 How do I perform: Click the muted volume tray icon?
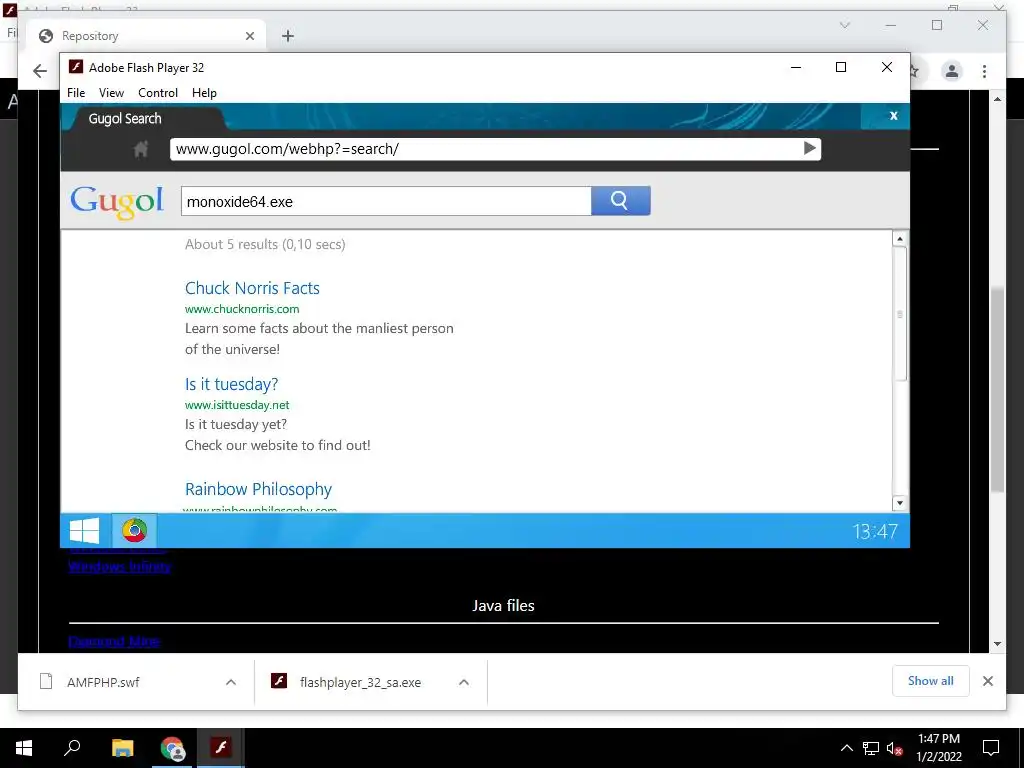(894, 748)
